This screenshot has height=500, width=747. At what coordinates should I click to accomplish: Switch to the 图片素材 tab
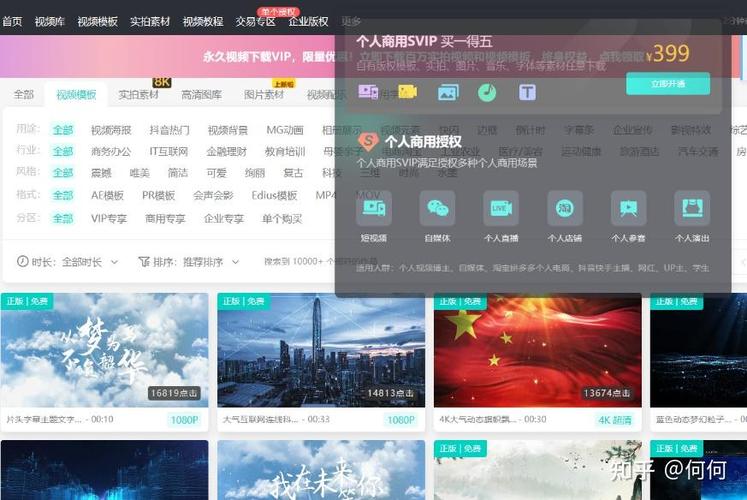264,94
